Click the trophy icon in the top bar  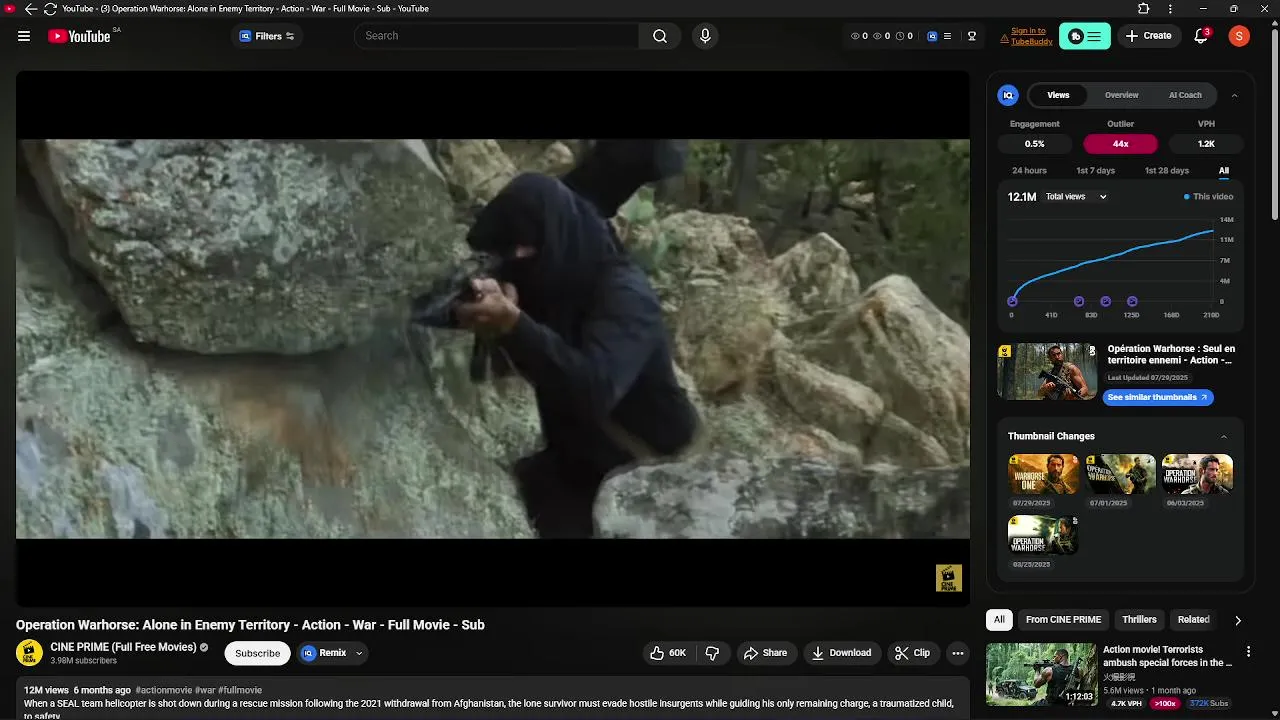(x=972, y=36)
